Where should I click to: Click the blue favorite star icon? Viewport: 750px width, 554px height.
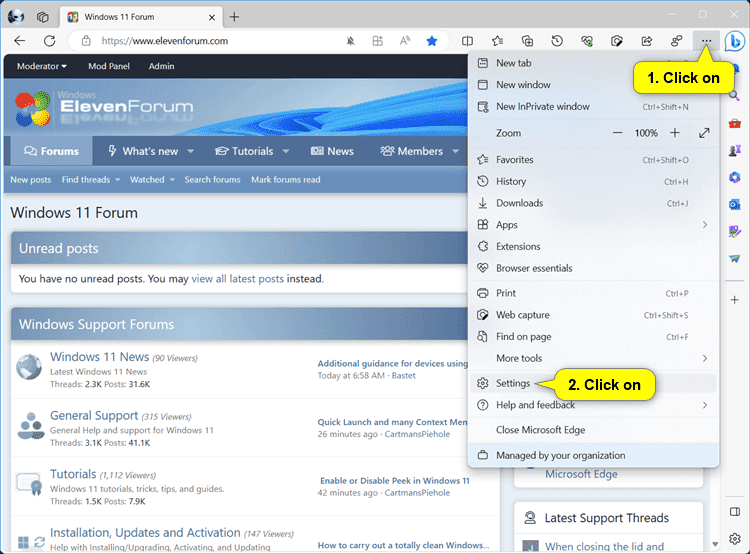click(431, 41)
